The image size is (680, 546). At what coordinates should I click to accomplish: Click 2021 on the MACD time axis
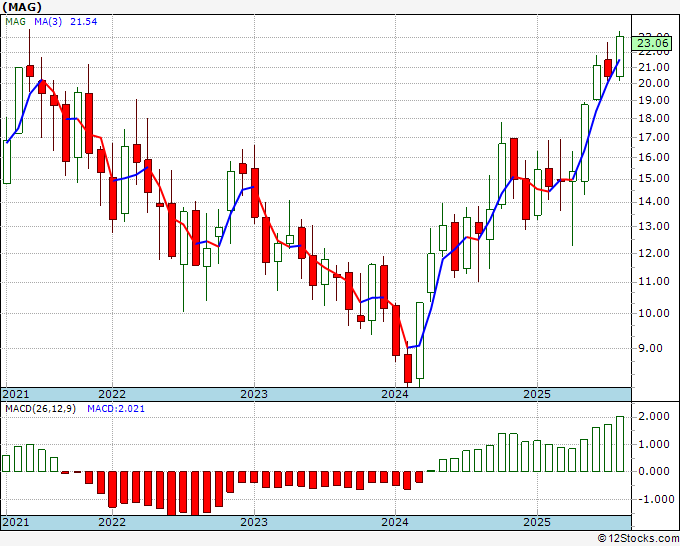coord(16,522)
